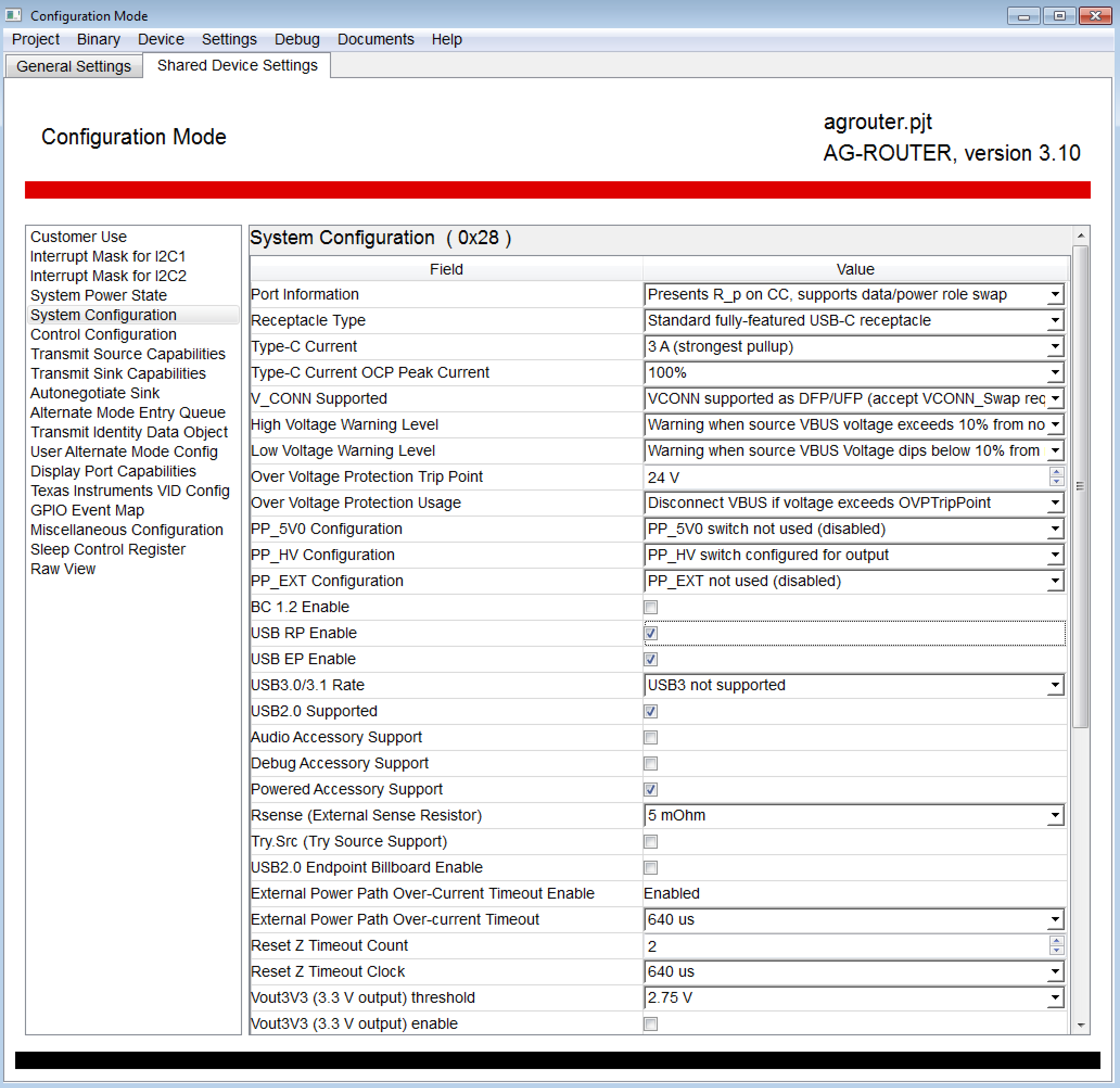Toggle Powered Accessory Support checkbox
Screen dimensions: 1120x1088
[650, 789]
